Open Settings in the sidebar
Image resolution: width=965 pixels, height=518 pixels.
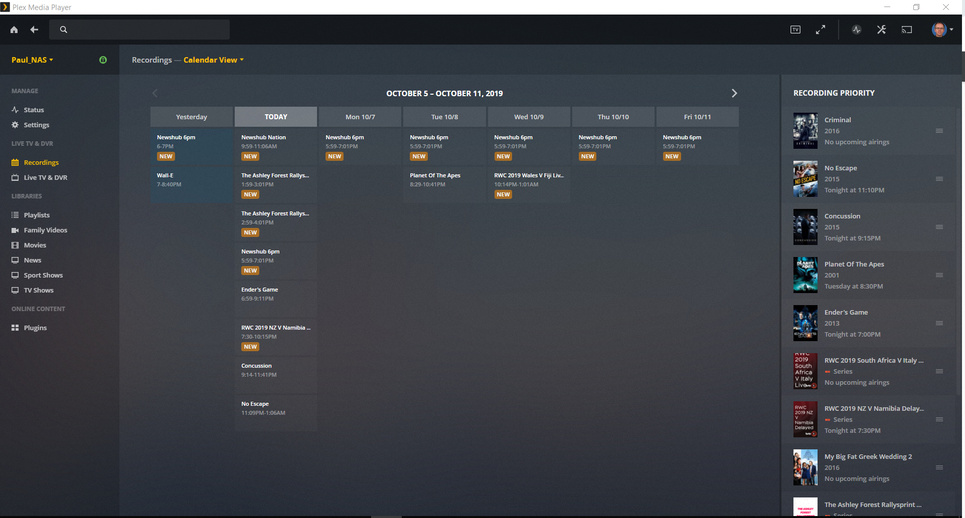click(x=30, y=125)
